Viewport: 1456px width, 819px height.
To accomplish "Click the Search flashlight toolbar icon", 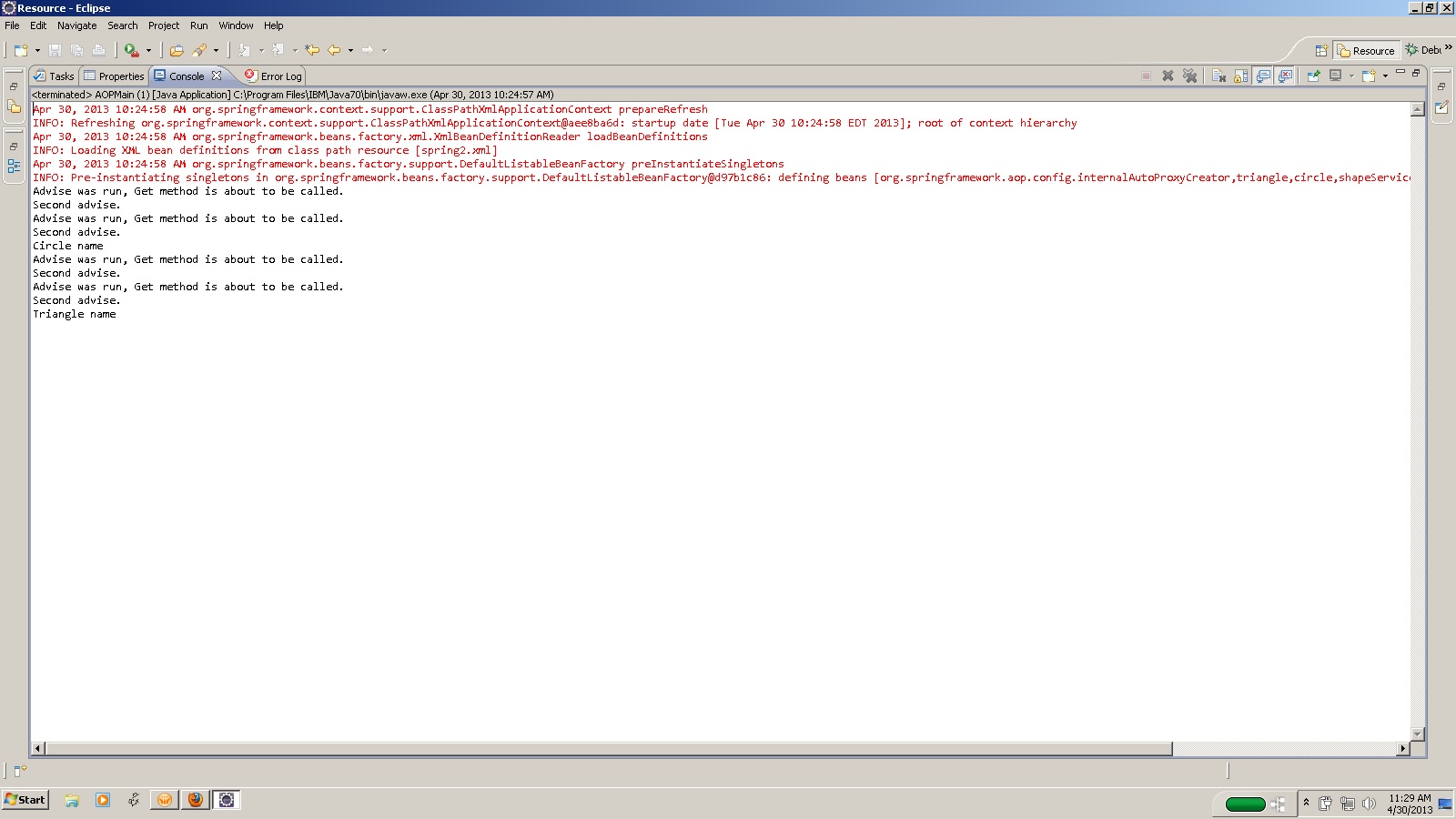I will (x=199, y=50).
